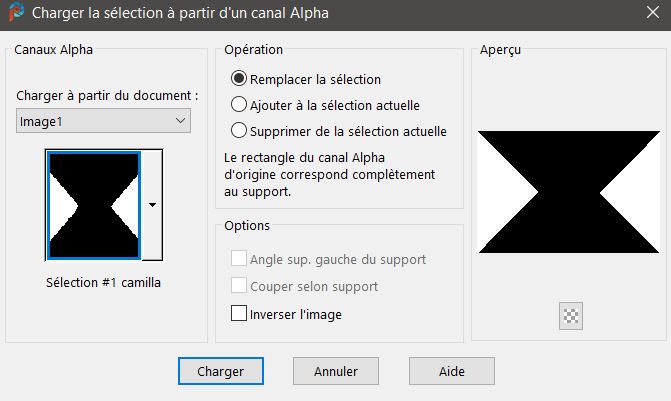Click the large Aperçu preview image

pyautogui.click(x=569, y=190)
